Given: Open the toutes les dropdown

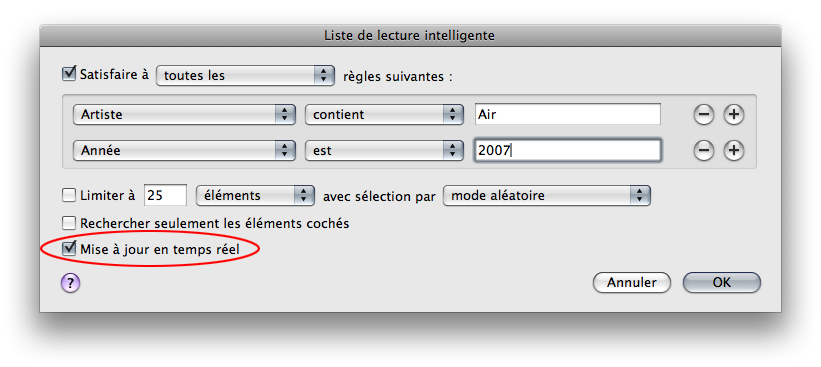Looking at the screenshot, I should point(245,75).
